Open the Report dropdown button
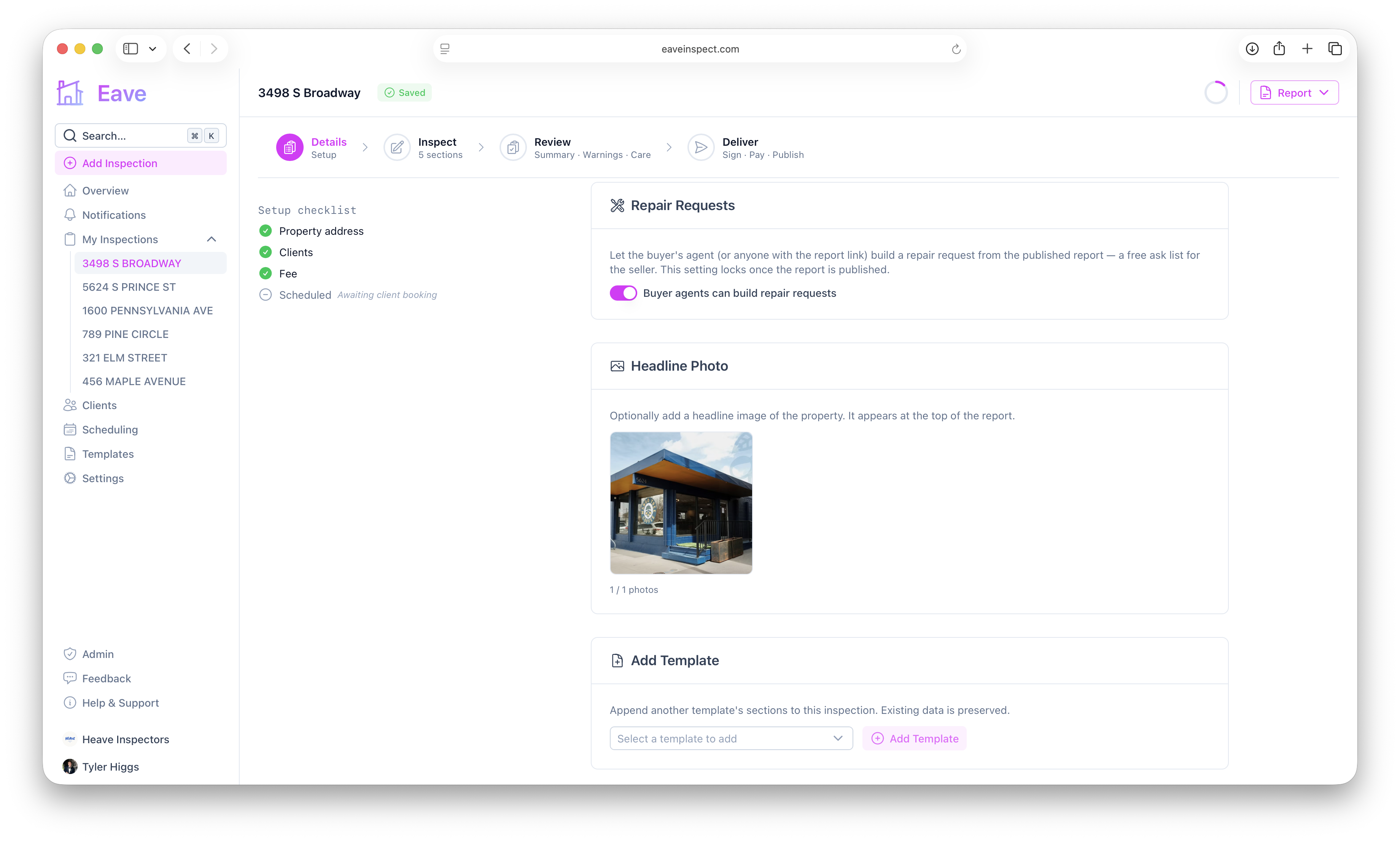Image resolution: width=1400 pixels, height=841 pixels. pos(1294,93)
